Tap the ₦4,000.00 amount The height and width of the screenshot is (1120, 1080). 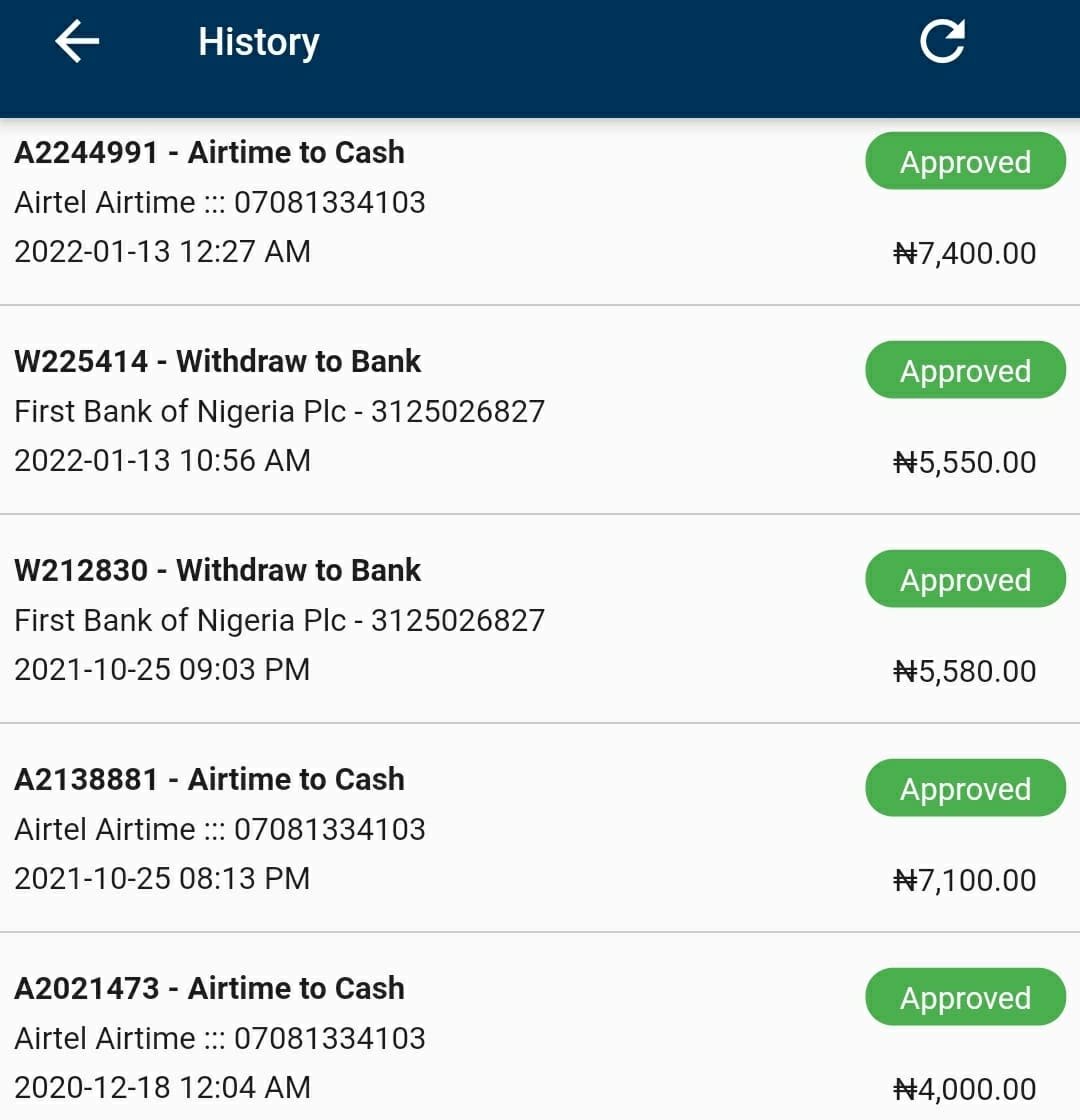coord(964,1090)
